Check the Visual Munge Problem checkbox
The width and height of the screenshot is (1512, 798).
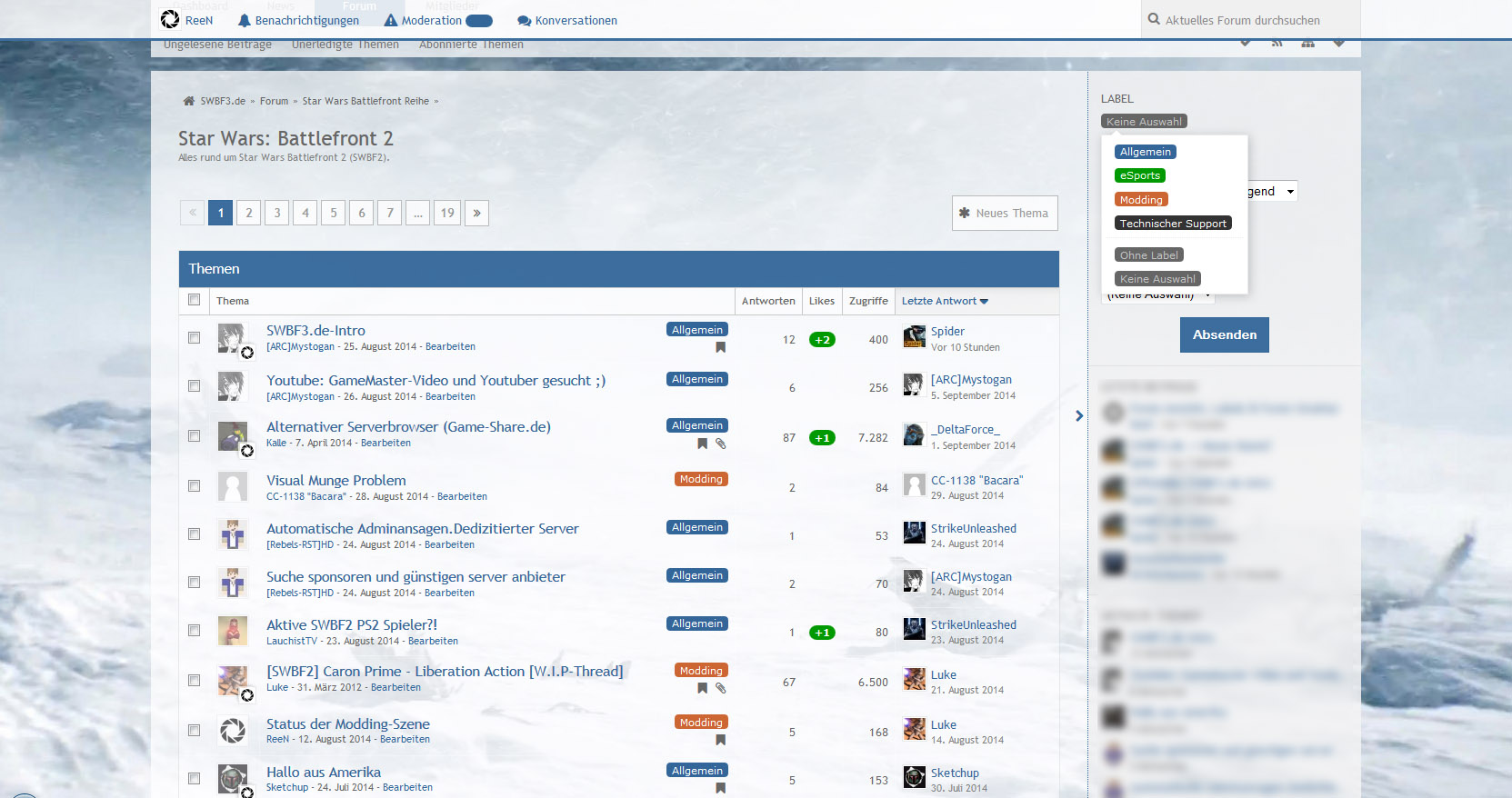(x=194, y=486)
